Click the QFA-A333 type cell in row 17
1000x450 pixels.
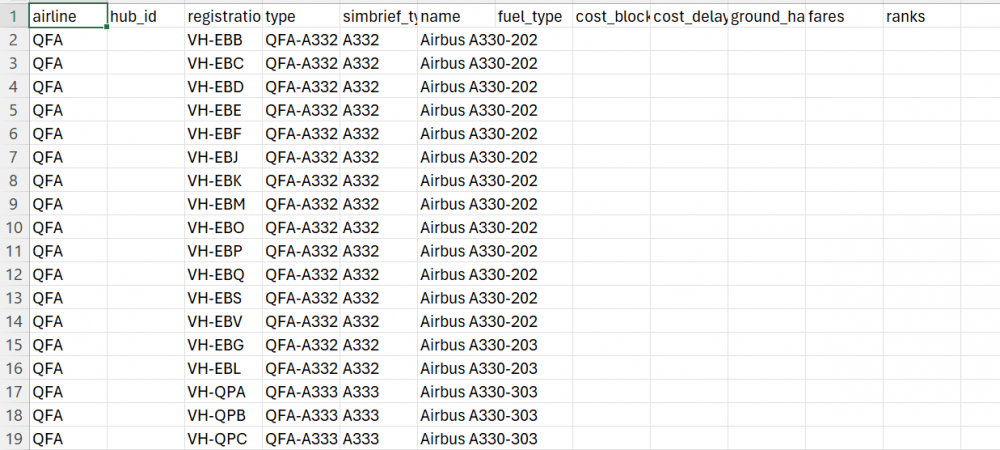[301, 391]
